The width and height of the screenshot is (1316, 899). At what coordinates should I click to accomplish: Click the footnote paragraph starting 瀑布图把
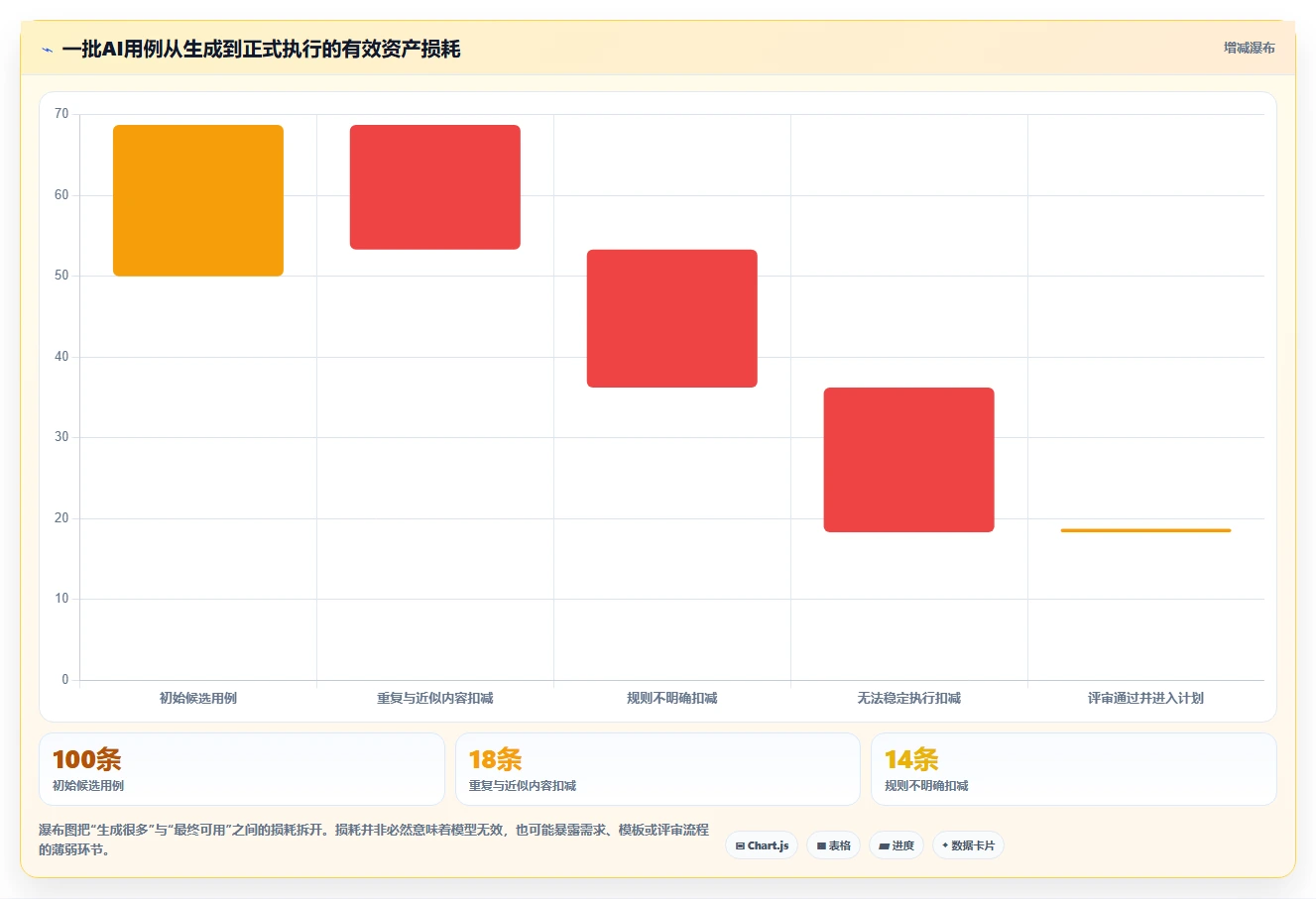374,840
